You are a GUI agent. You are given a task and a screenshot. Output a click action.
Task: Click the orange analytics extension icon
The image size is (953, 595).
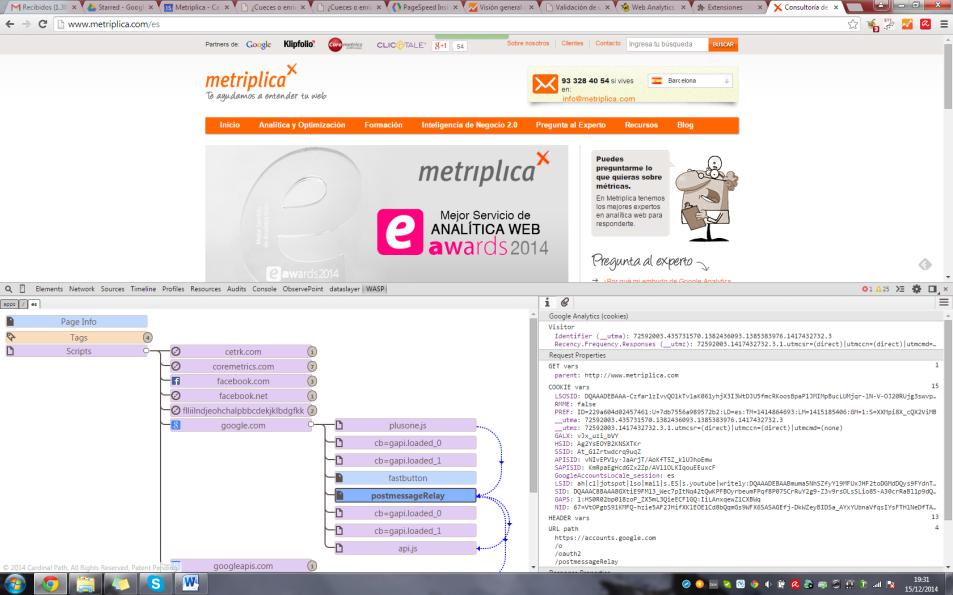click(907, 24)
